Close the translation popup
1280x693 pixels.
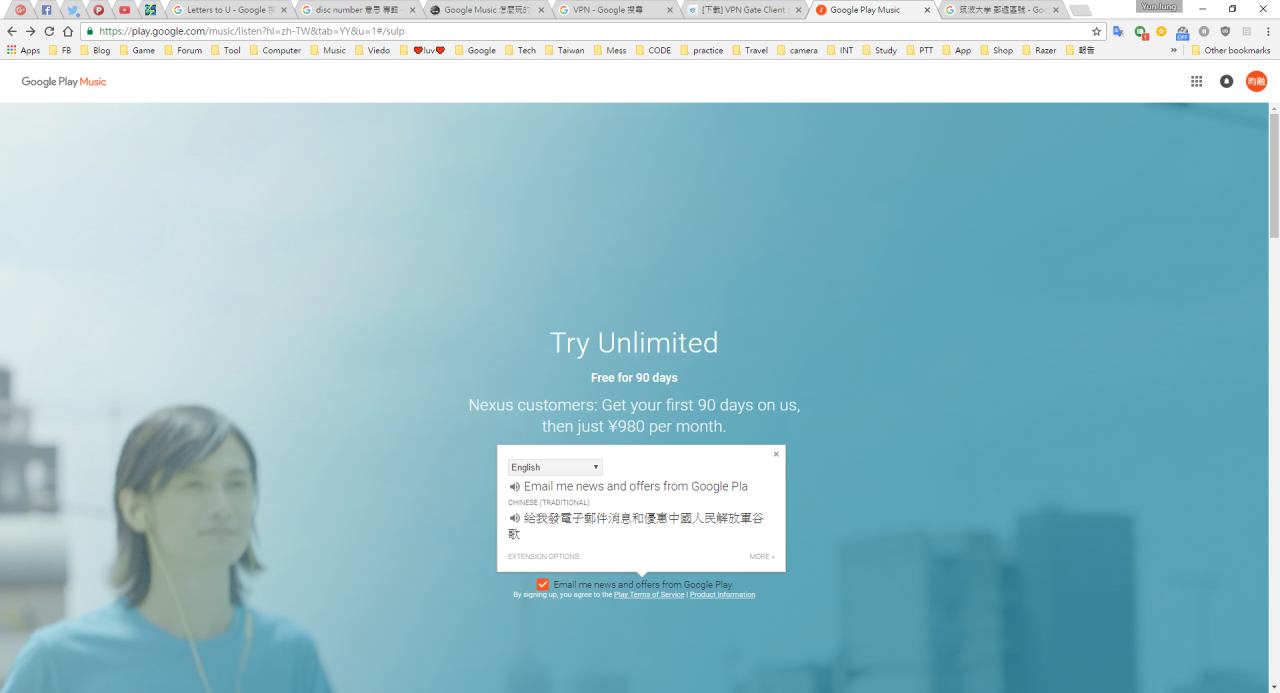[x=776, y=454]
